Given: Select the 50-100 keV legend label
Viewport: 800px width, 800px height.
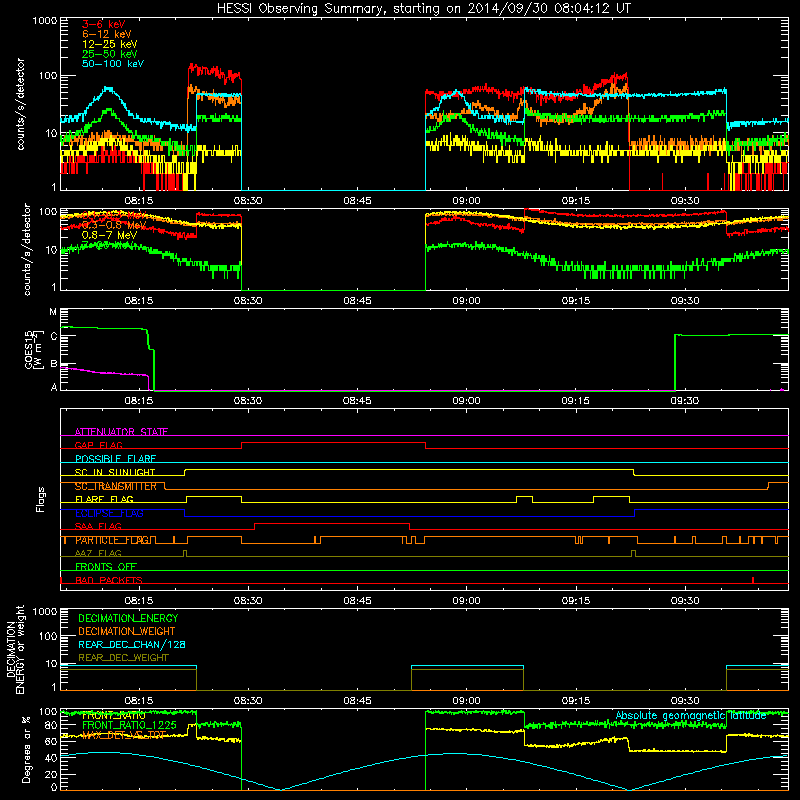Looking at the screenshot, I should click(x=113, y=64).
